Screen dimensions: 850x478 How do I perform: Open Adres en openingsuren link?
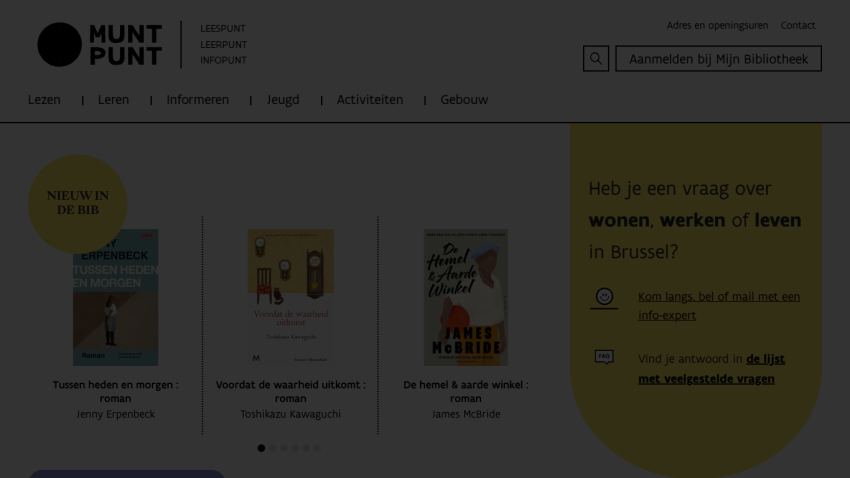tap(717, 25)
